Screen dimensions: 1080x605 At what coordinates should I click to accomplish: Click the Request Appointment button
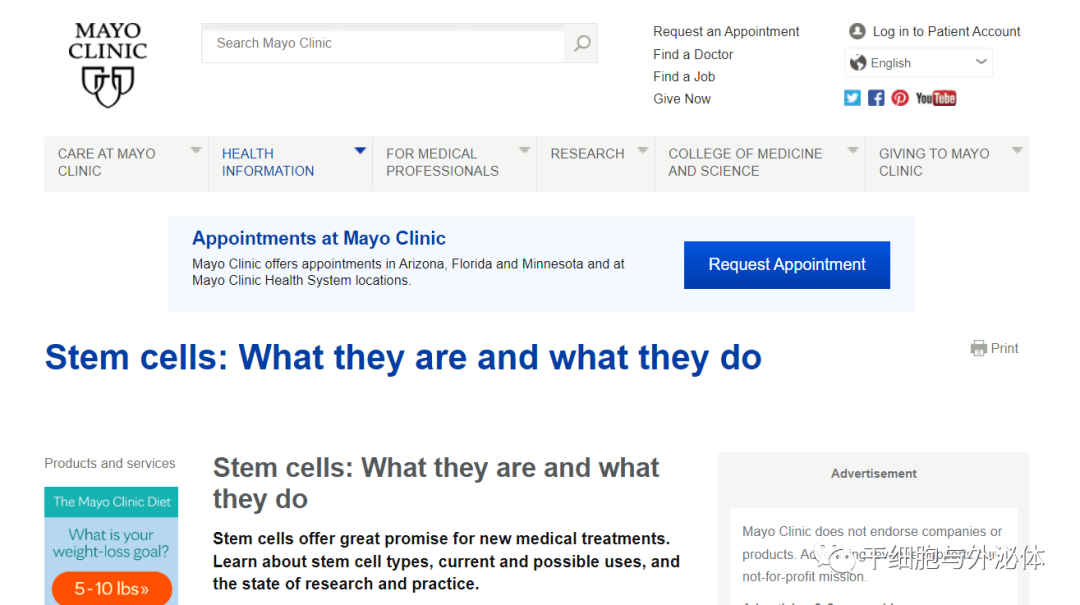[x=787, y=265]
